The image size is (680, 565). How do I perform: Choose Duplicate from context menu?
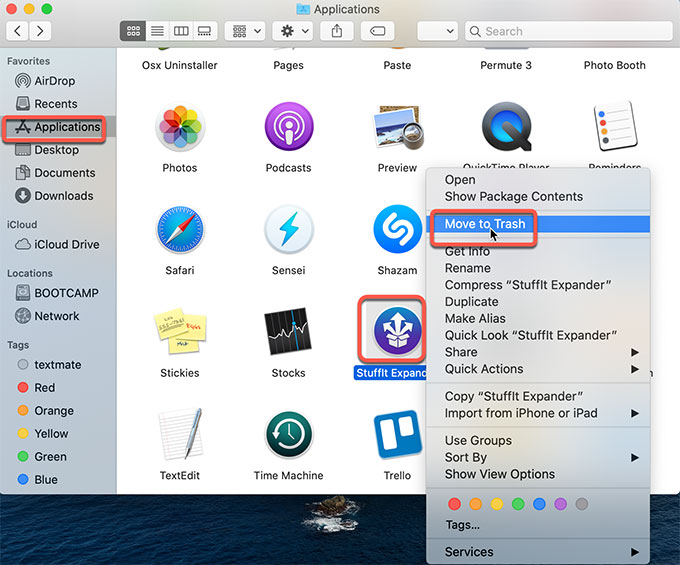coord(538,302)
